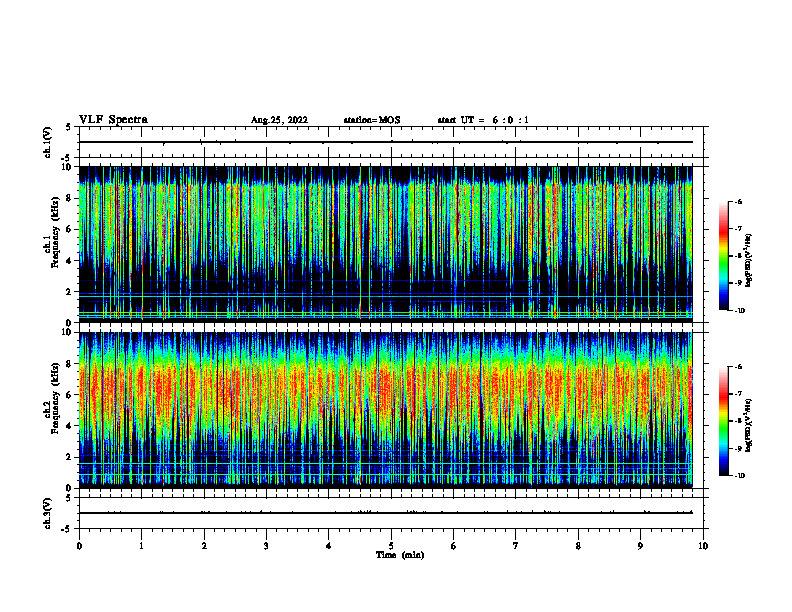Click the "-5" tick on ch.3(V) axis

point(66,529)
